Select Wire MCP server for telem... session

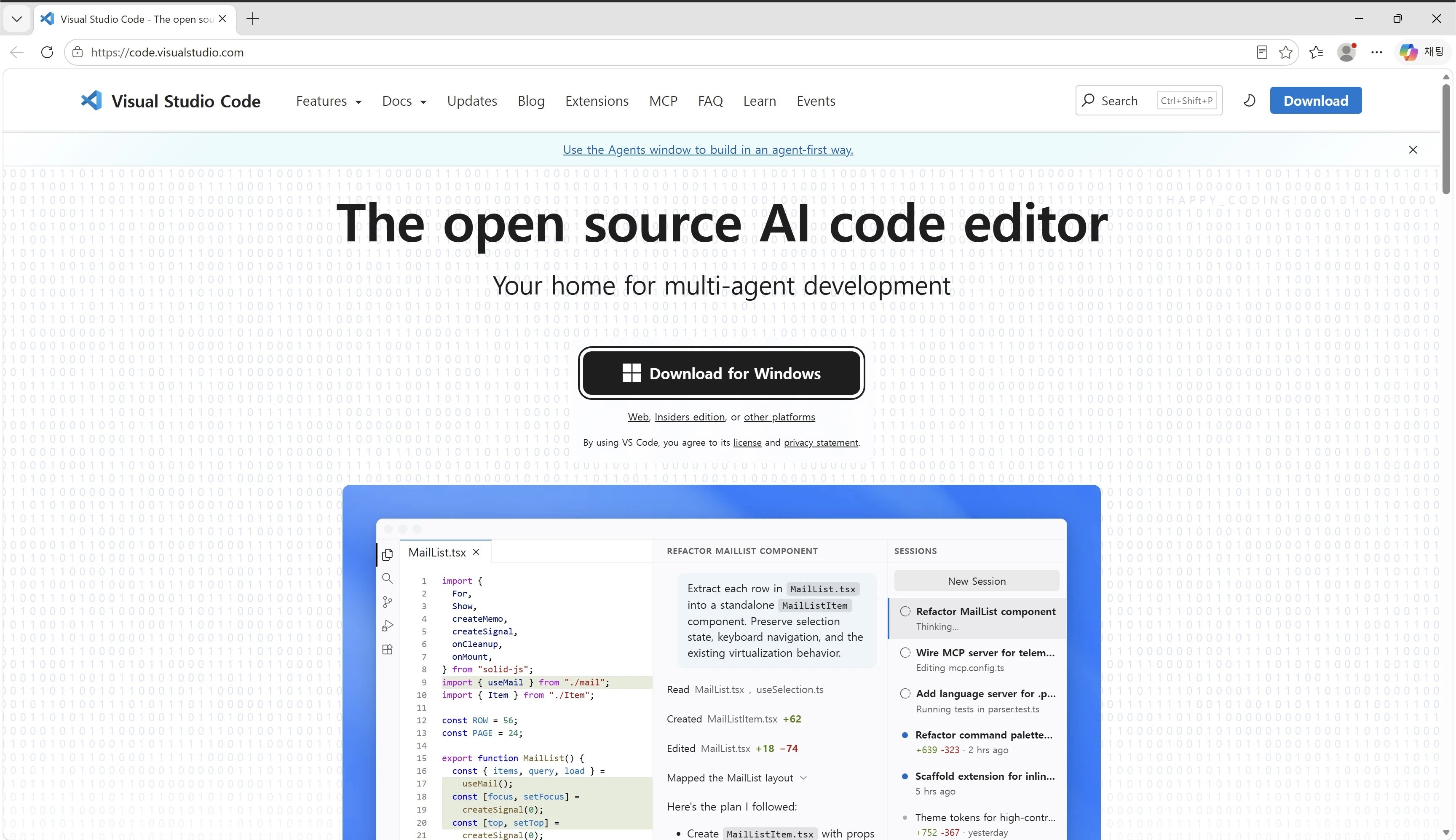click(x=977, y=659)
